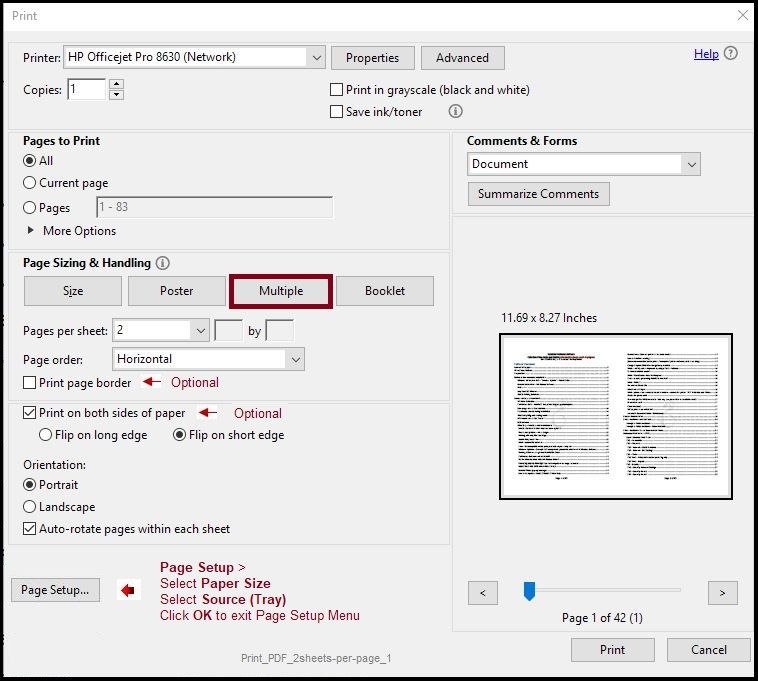Choose Flip on short edge

(x=179, y=435)
